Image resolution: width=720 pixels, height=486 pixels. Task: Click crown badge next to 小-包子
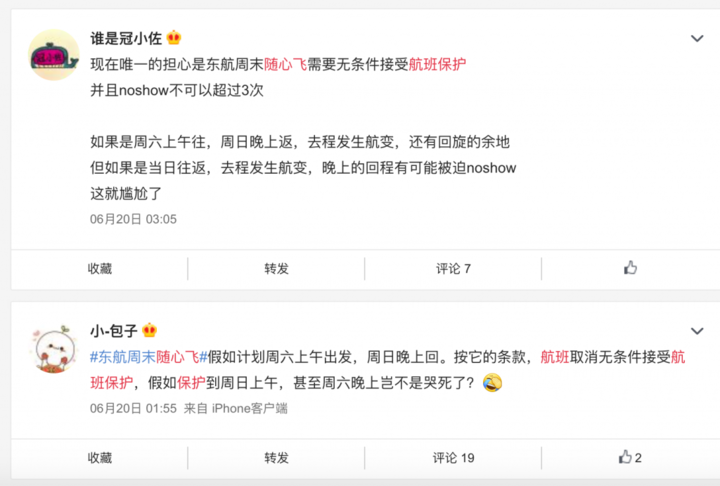pos(150,330)
